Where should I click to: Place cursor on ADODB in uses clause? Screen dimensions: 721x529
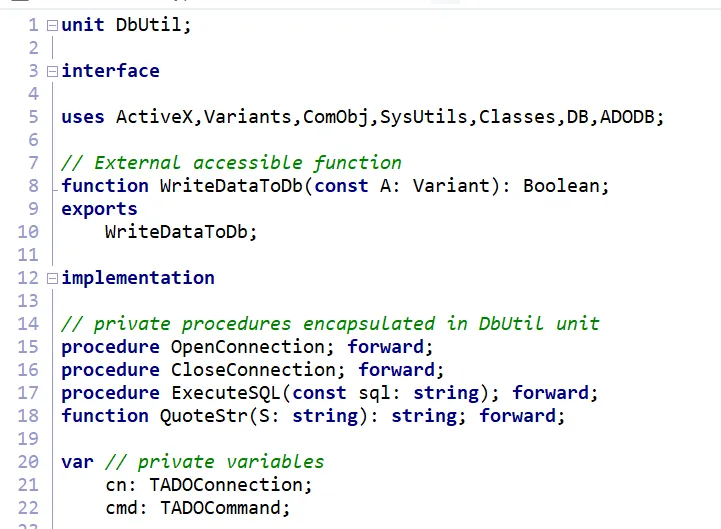(x=627, y=117)
